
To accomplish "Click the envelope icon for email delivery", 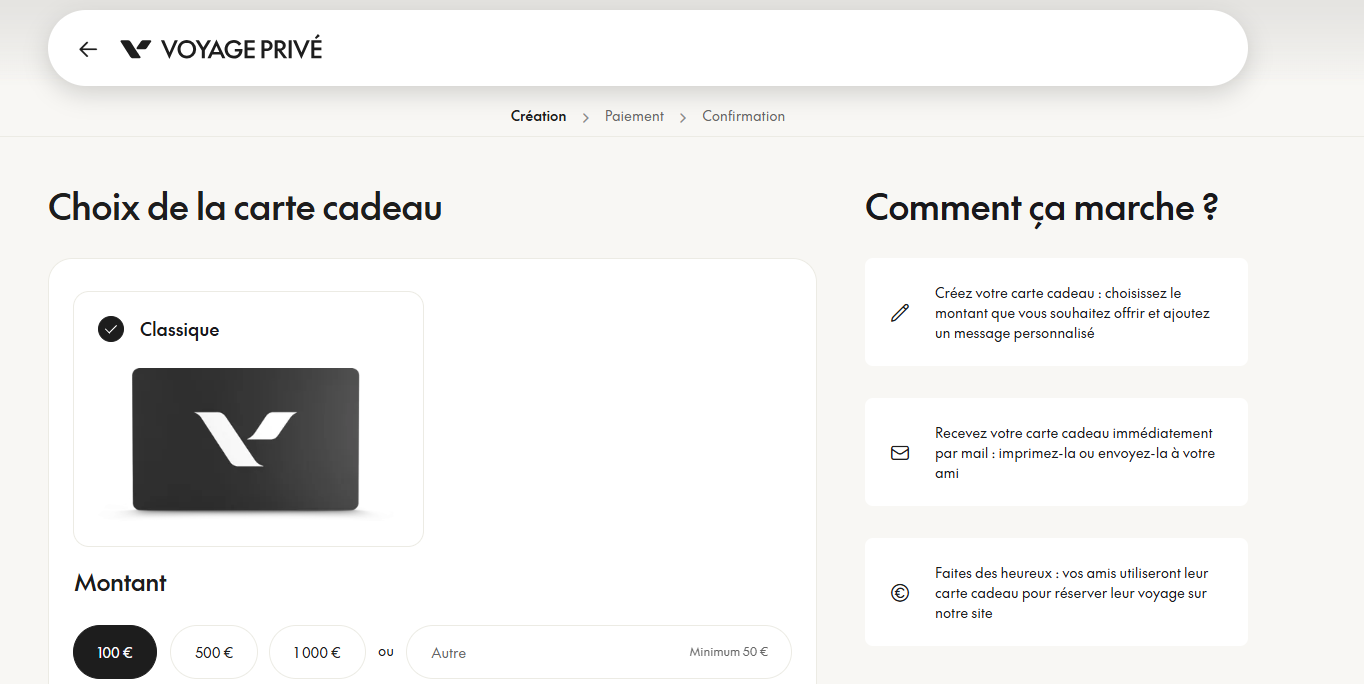I will (x=900, y=453).
